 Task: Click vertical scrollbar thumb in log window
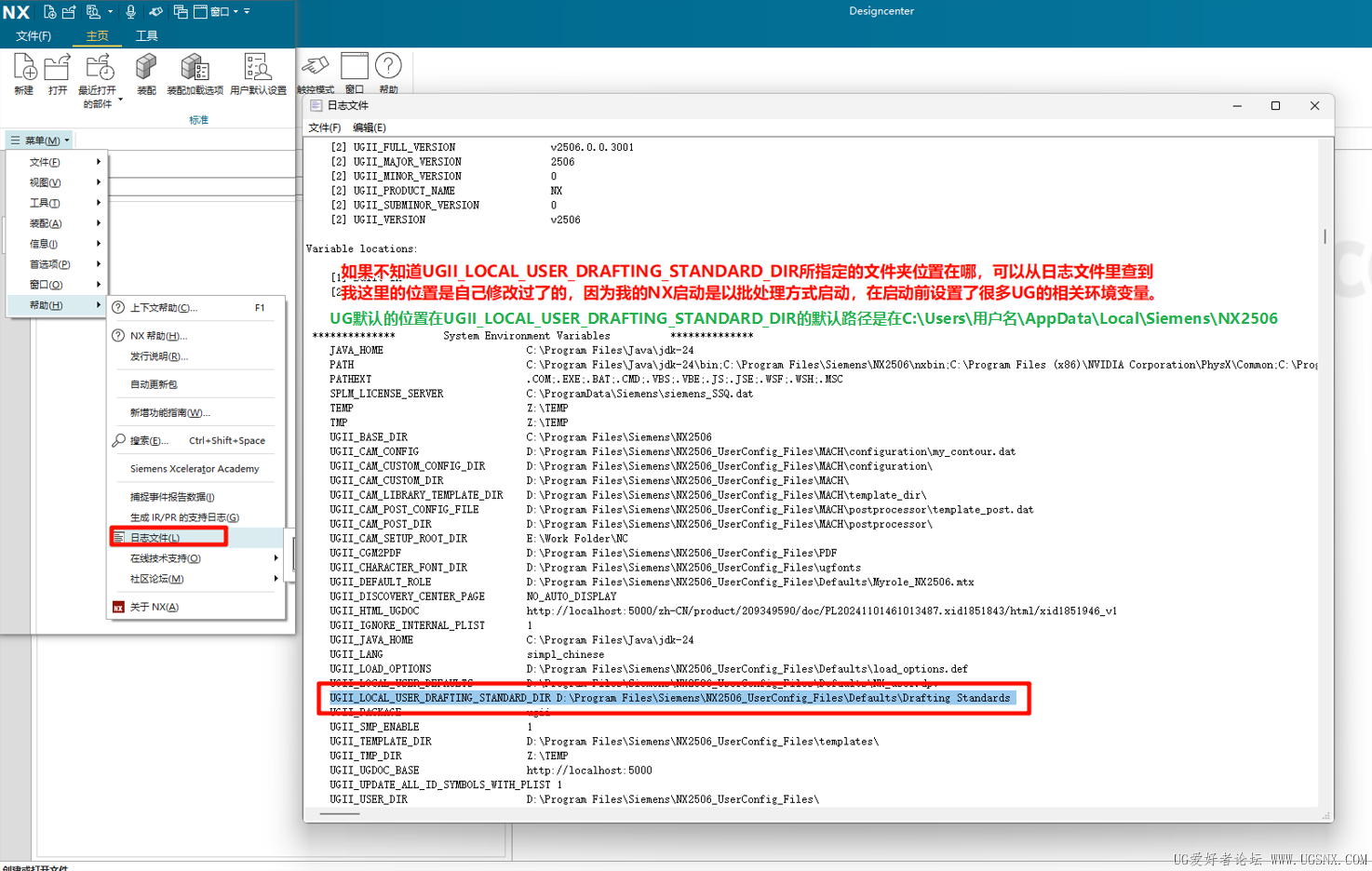click(1325, 236)
